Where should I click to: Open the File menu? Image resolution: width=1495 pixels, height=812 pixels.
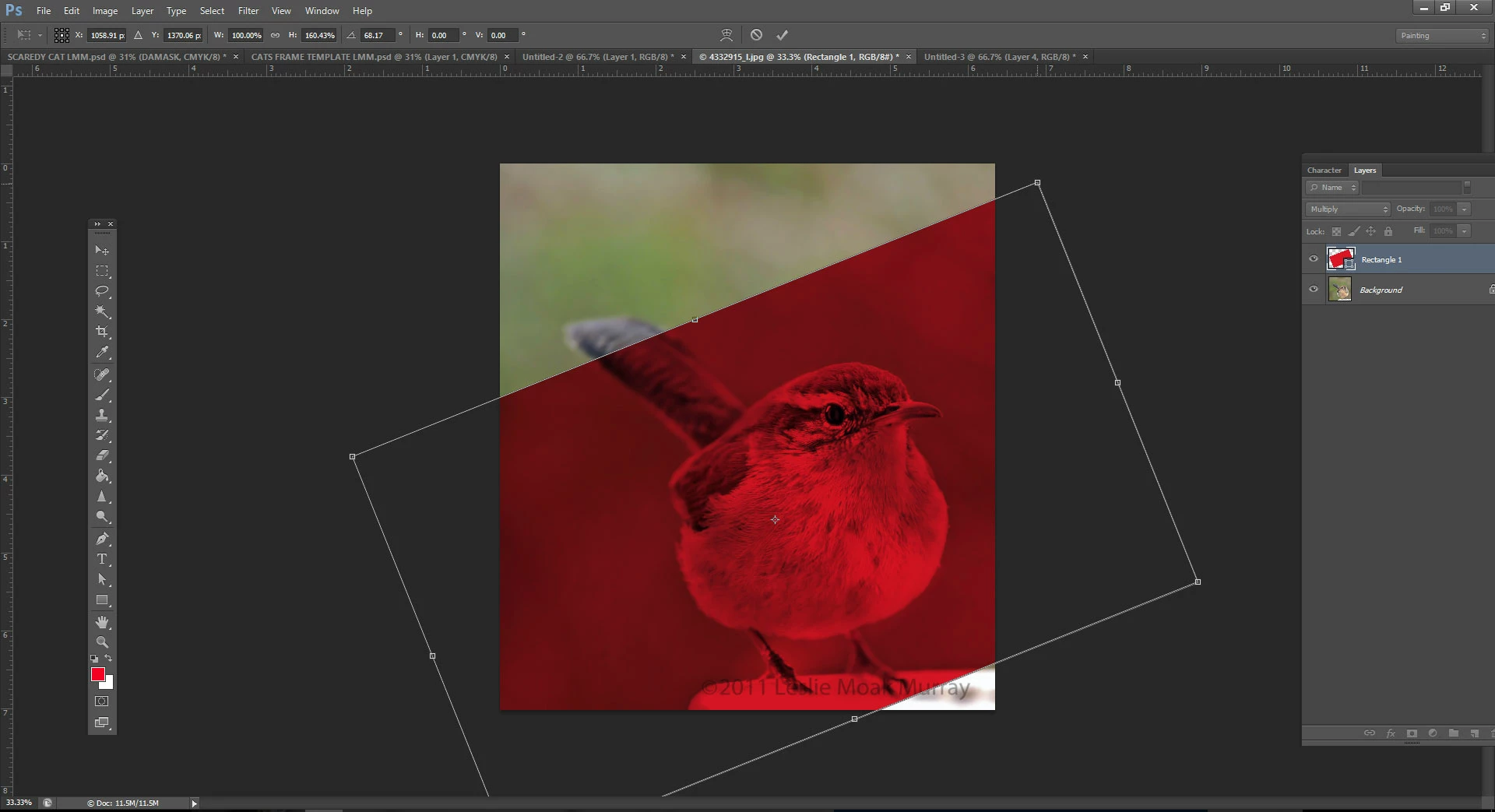[x=44, y=11]
